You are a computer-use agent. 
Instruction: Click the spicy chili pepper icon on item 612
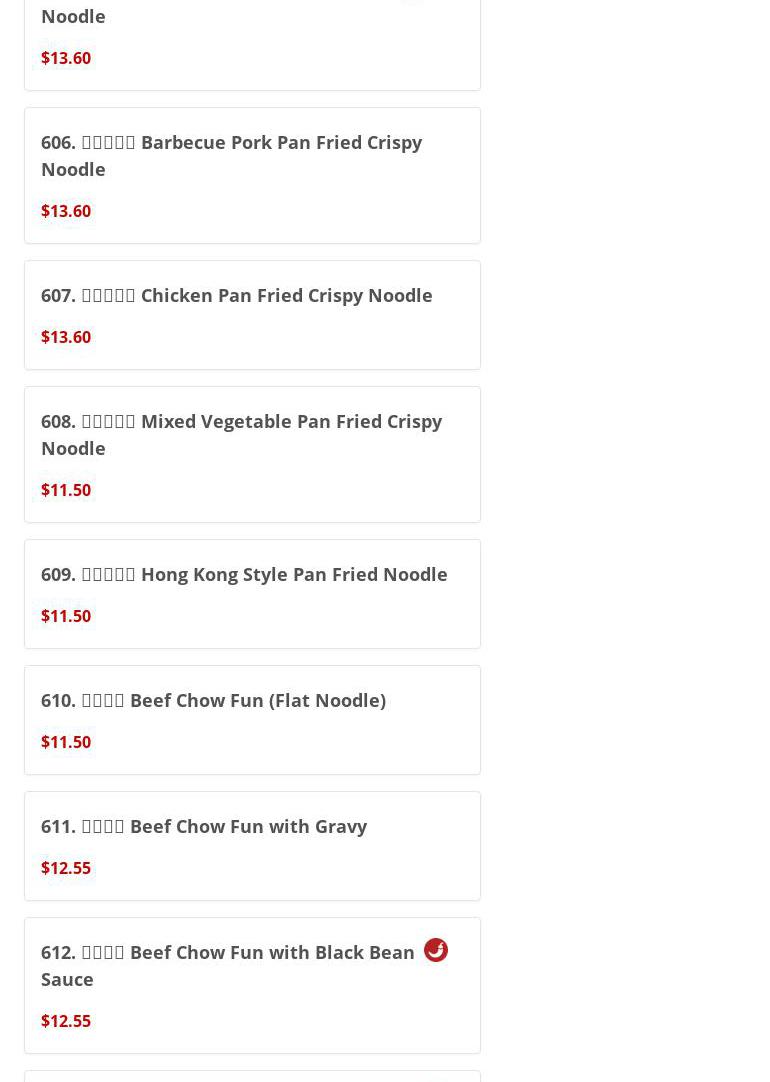tap(435, 950)
